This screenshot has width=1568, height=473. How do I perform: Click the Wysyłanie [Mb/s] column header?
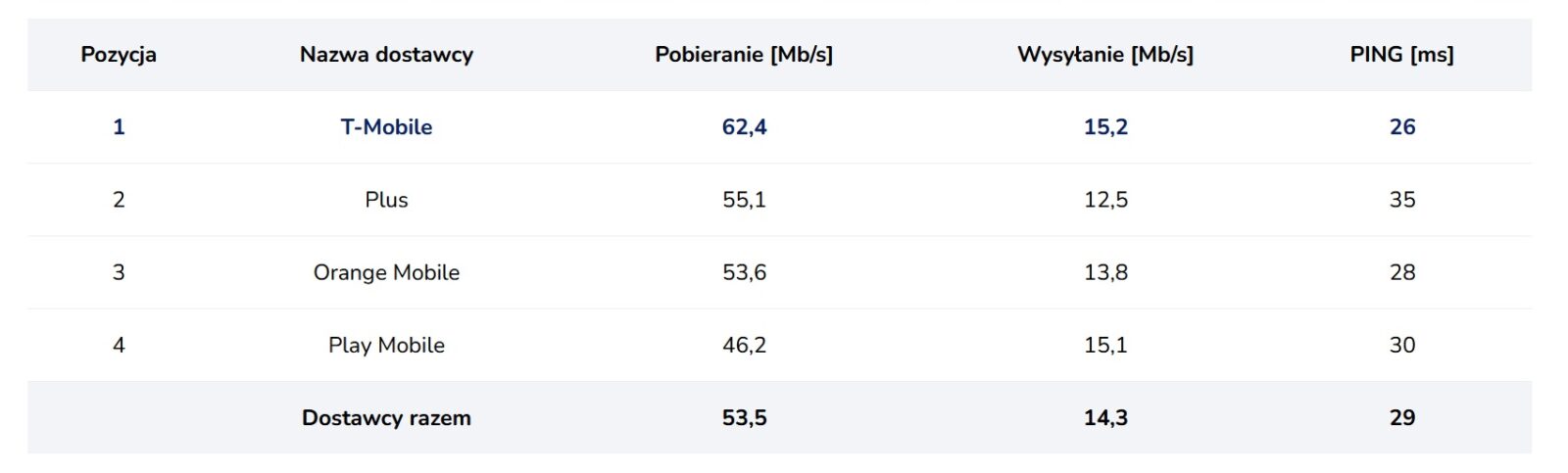[1105, 55]
